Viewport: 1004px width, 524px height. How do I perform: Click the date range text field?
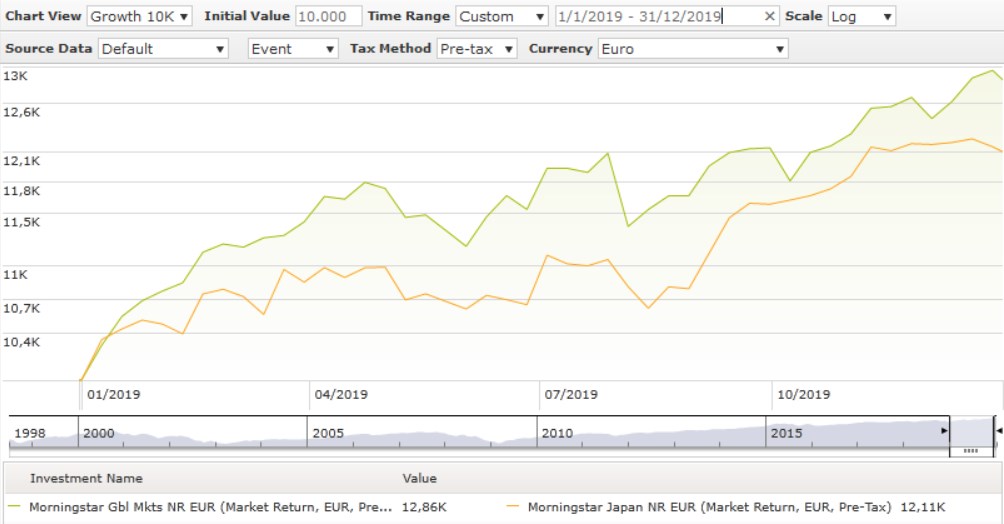[x=657, y=17]
